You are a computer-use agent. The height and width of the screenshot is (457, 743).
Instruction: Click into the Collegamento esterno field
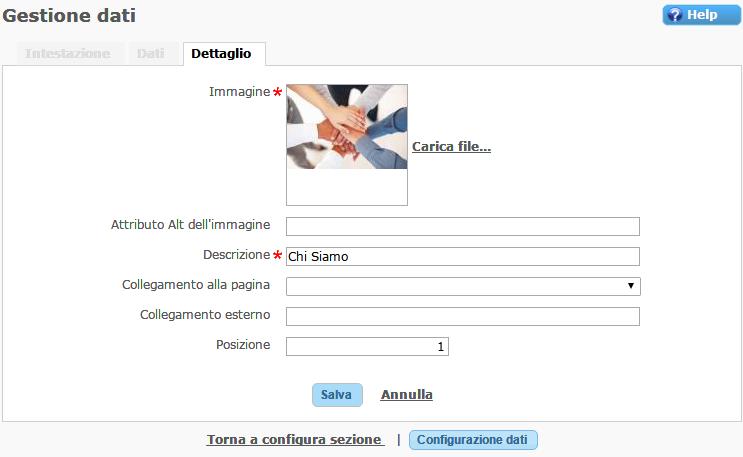point(462,316)
